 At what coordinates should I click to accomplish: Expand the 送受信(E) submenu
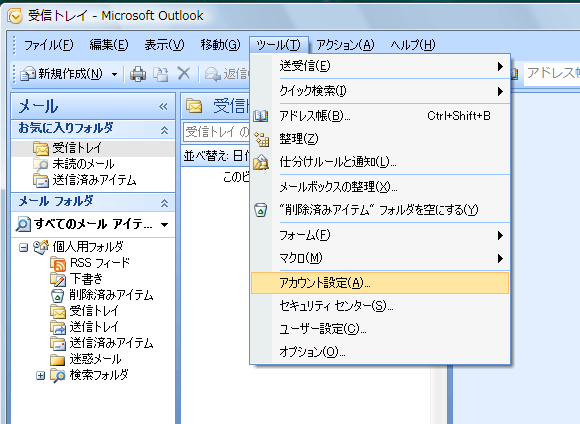tap(380, 66)
